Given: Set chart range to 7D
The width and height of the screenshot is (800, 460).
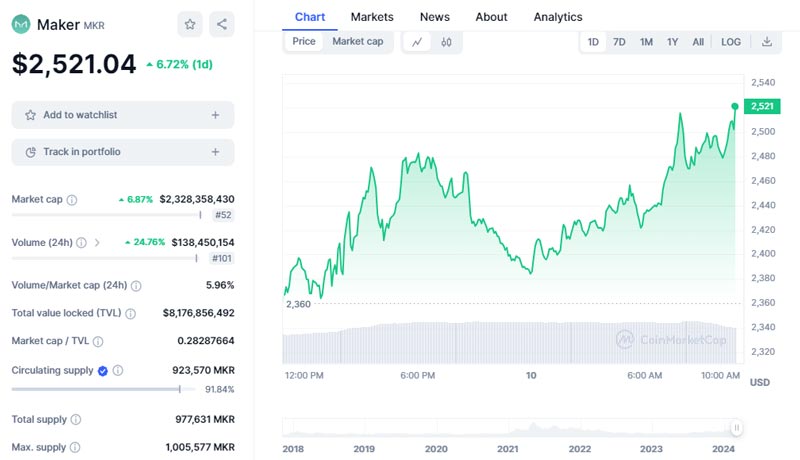Looking at the screenshot, I should pos(619,42).
